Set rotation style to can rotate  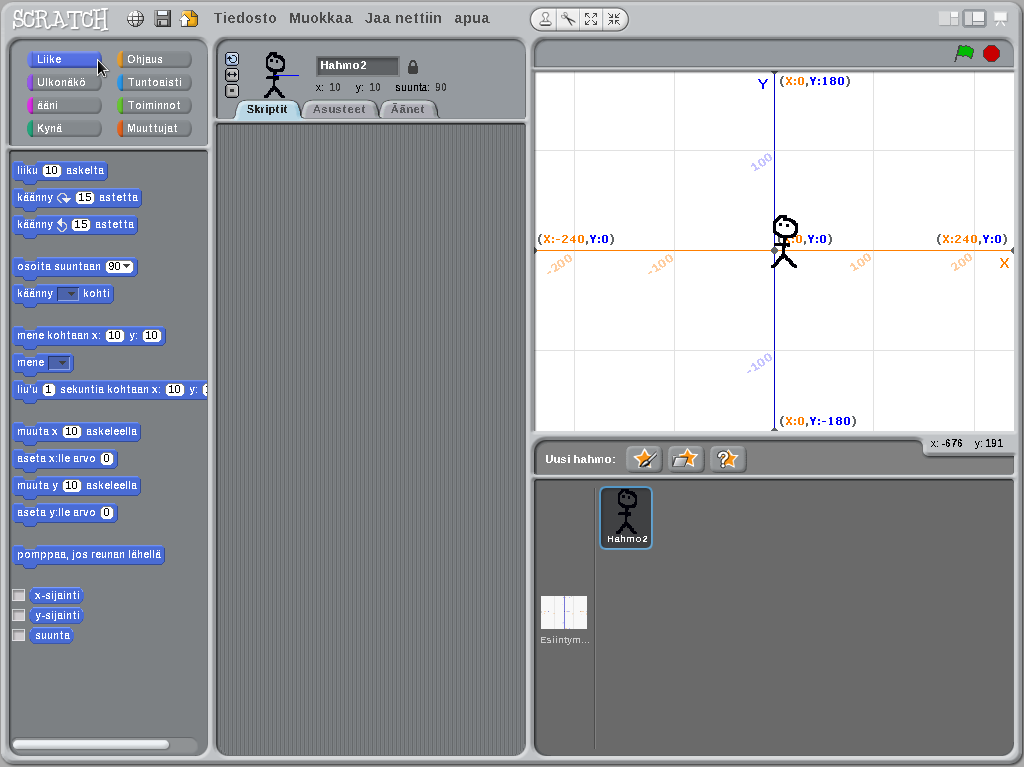coord(232,59)
